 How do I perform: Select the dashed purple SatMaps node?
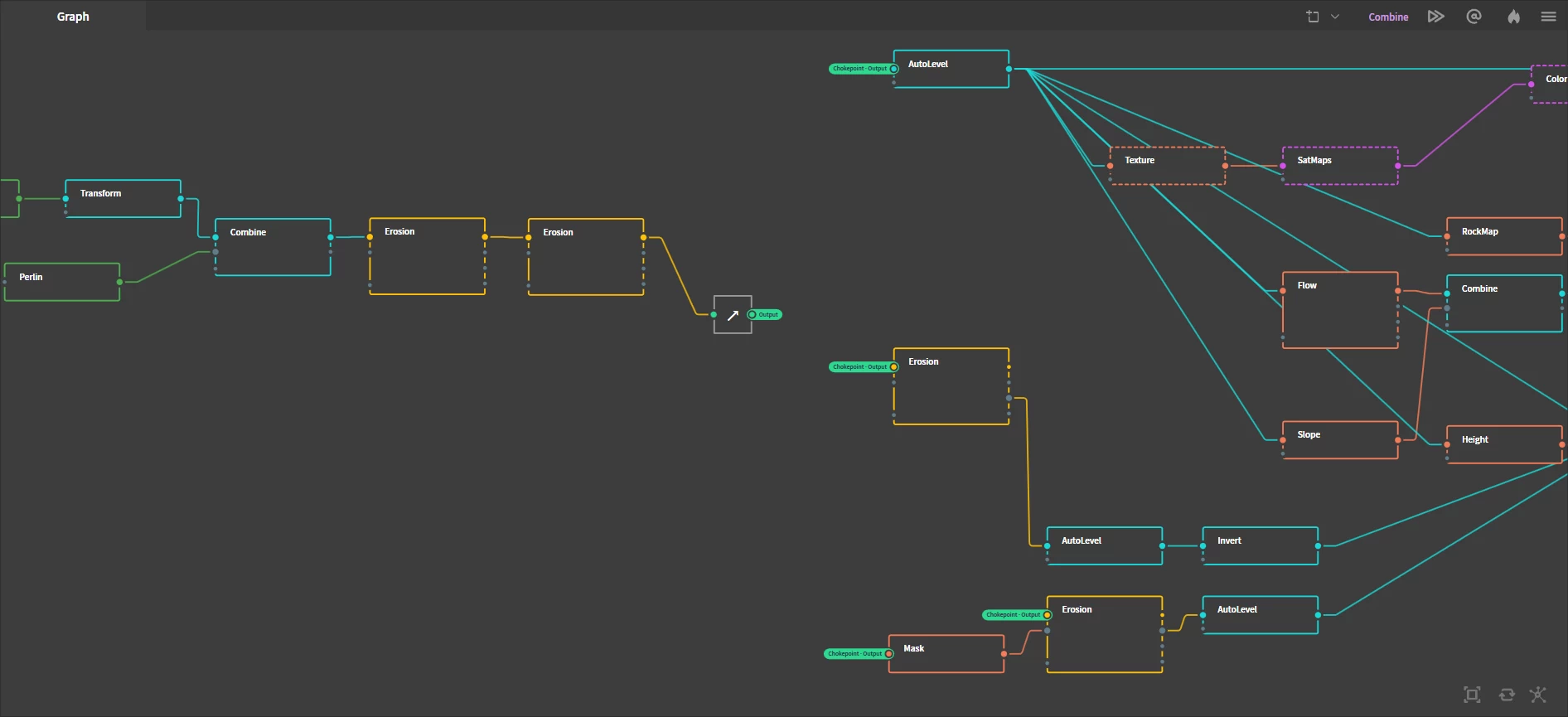point(1340,166)
